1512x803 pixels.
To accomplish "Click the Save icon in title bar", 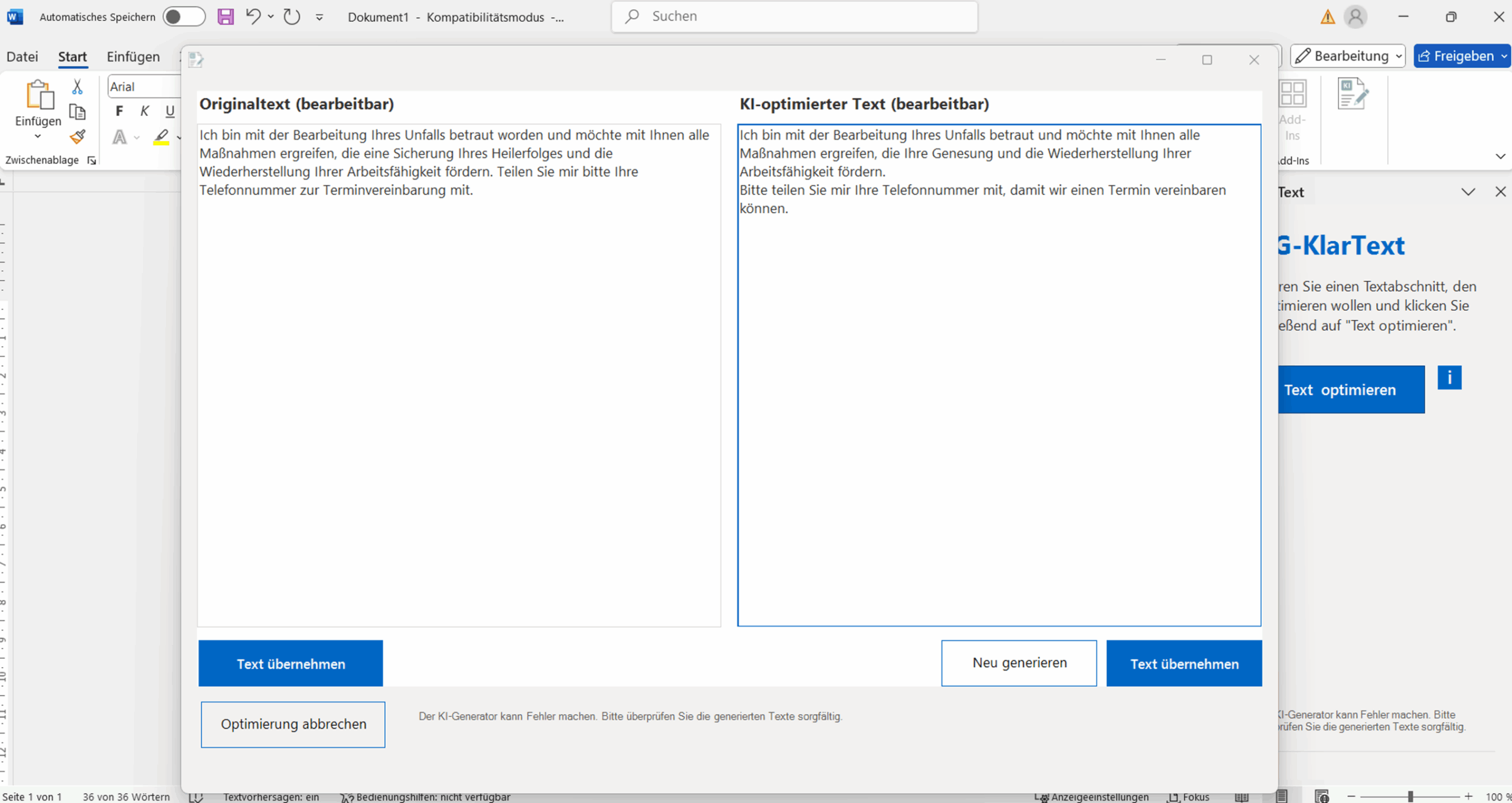I will [226, 17].
